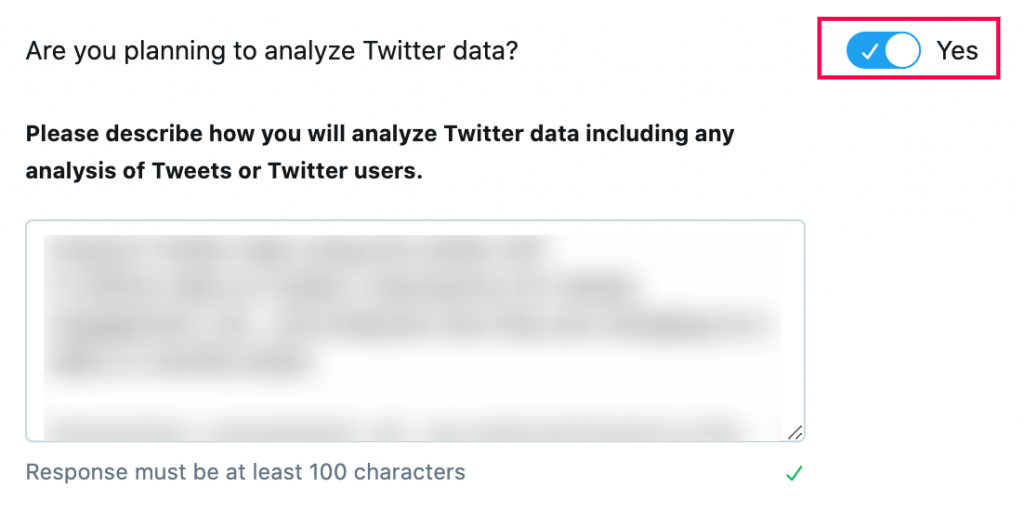Click the empty gap between blurred paragraphs
Image resolution: width=1024 pixels, height=526 pixels.
411,397
